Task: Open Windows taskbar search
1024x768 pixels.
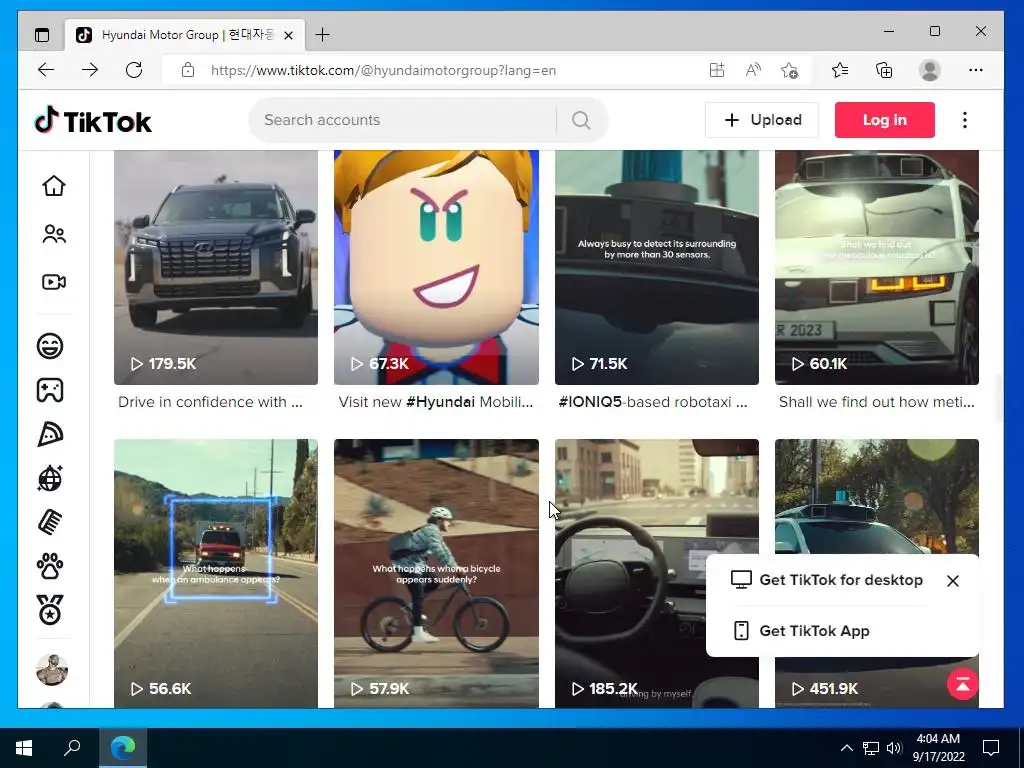Action: click(72, 748)
